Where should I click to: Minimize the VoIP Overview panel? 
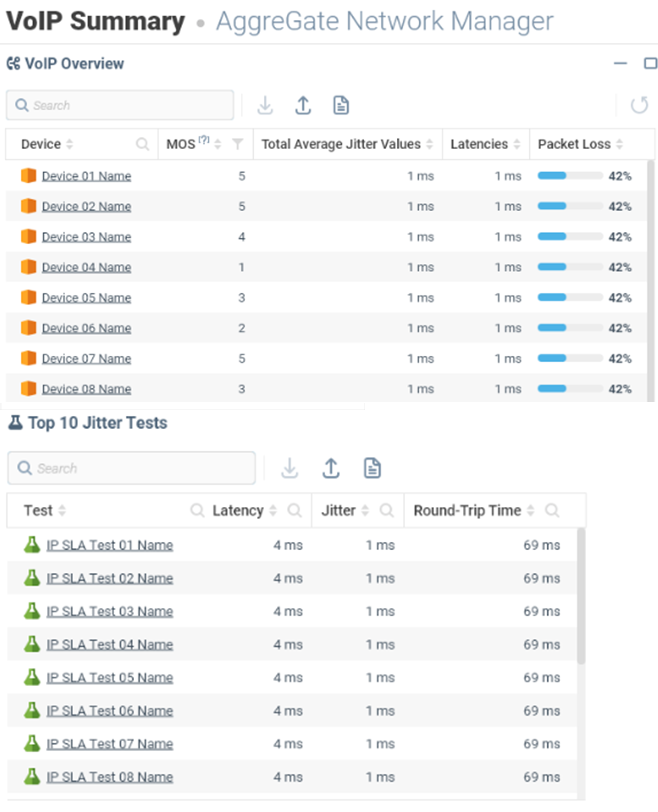pos(620,63)
